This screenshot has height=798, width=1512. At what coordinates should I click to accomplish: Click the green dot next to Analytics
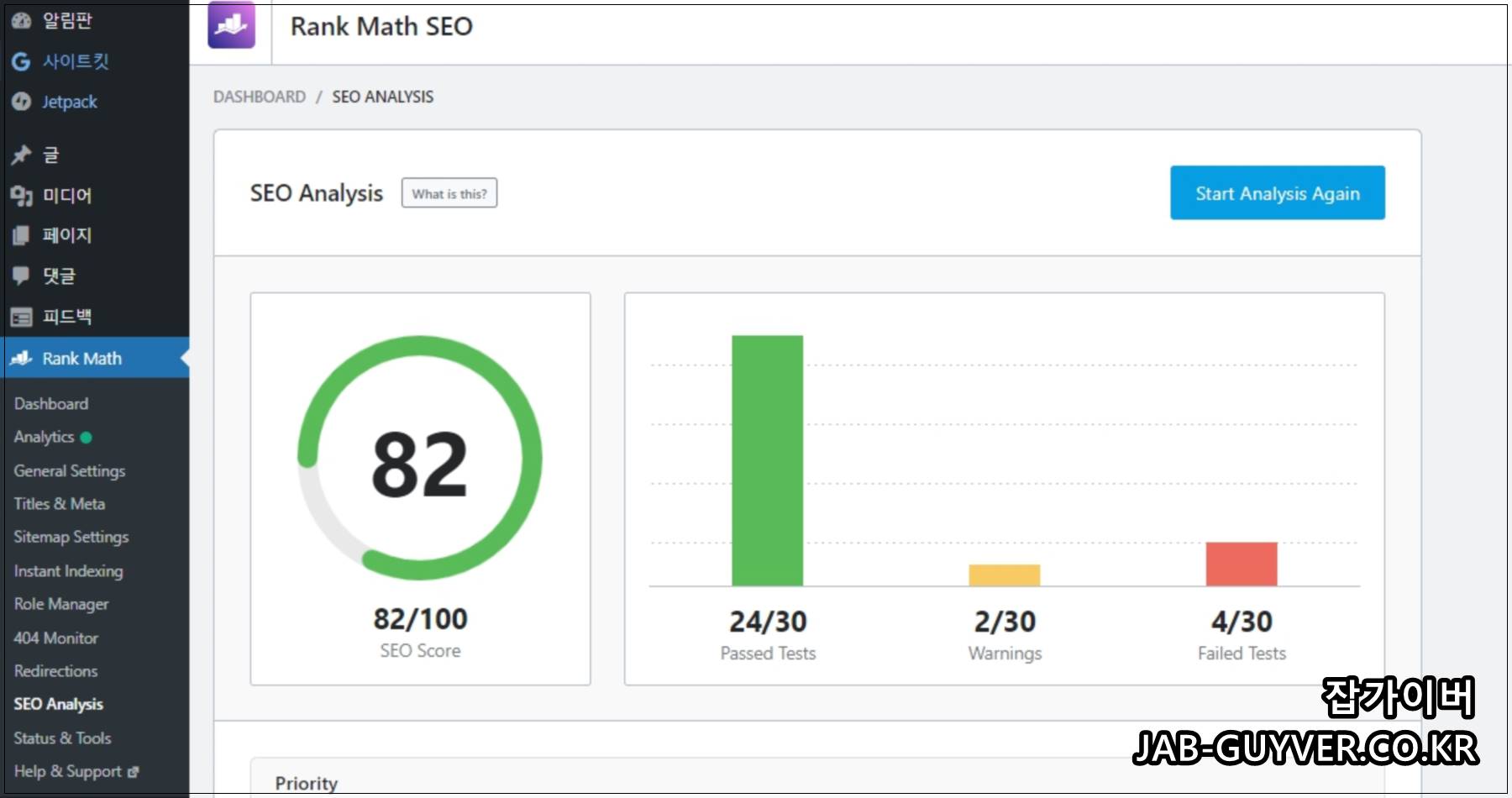point(86,438)
